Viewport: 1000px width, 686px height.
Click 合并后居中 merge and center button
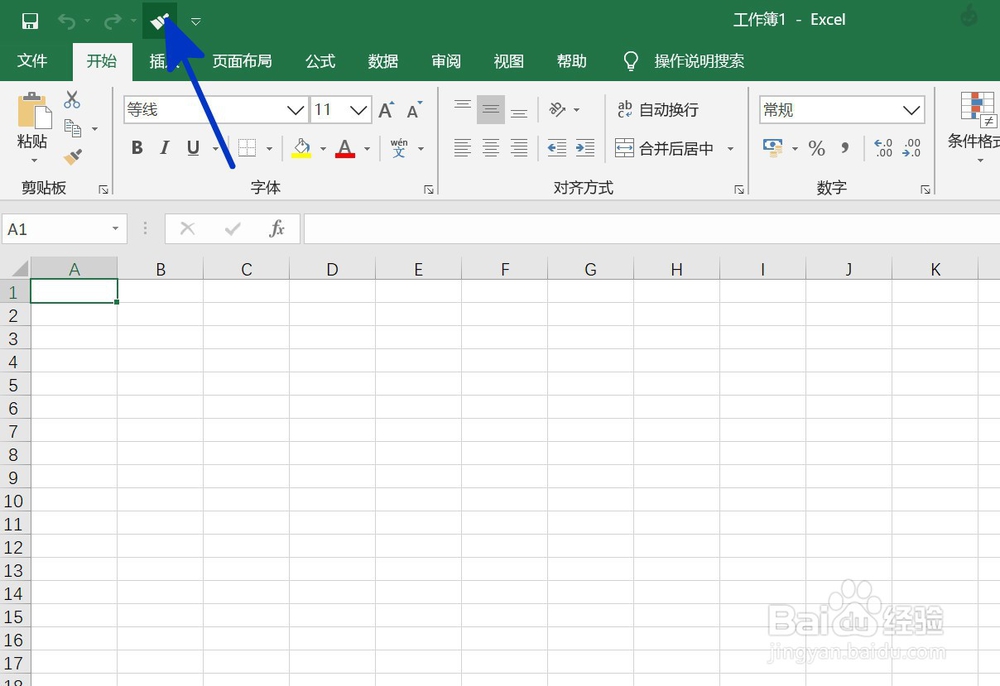tap(665, 149)
